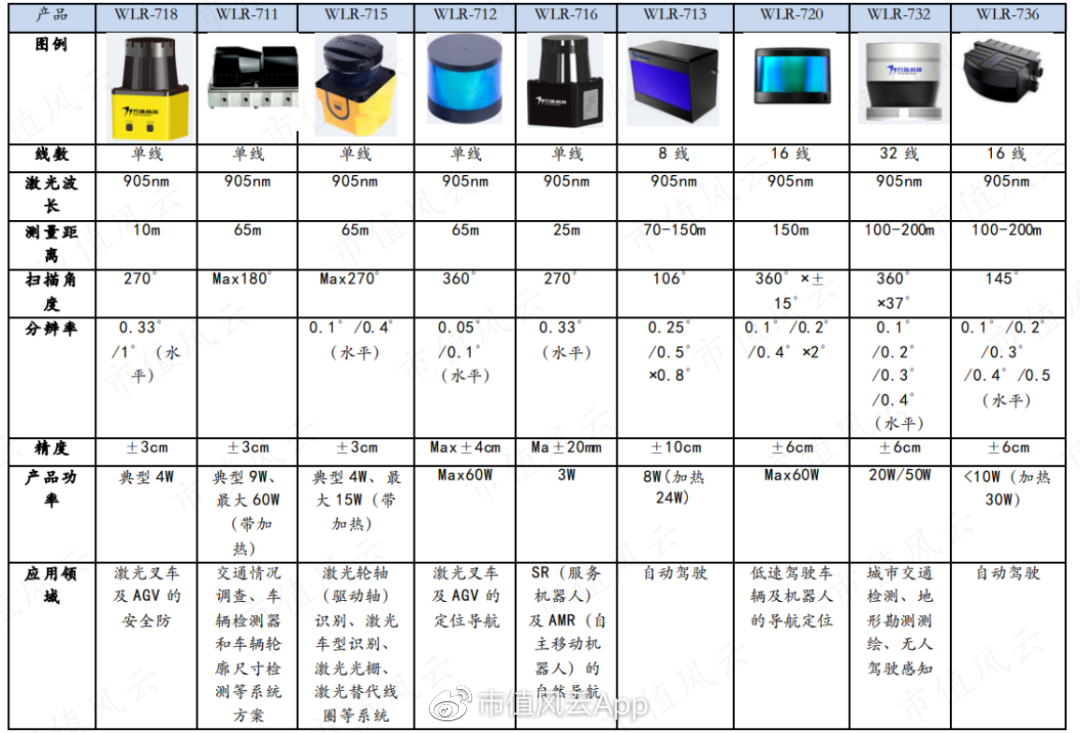The width and height of the screenshot is (1080, 733).
Task: Click the '线数' row label
Action: (x=52, y=154)
